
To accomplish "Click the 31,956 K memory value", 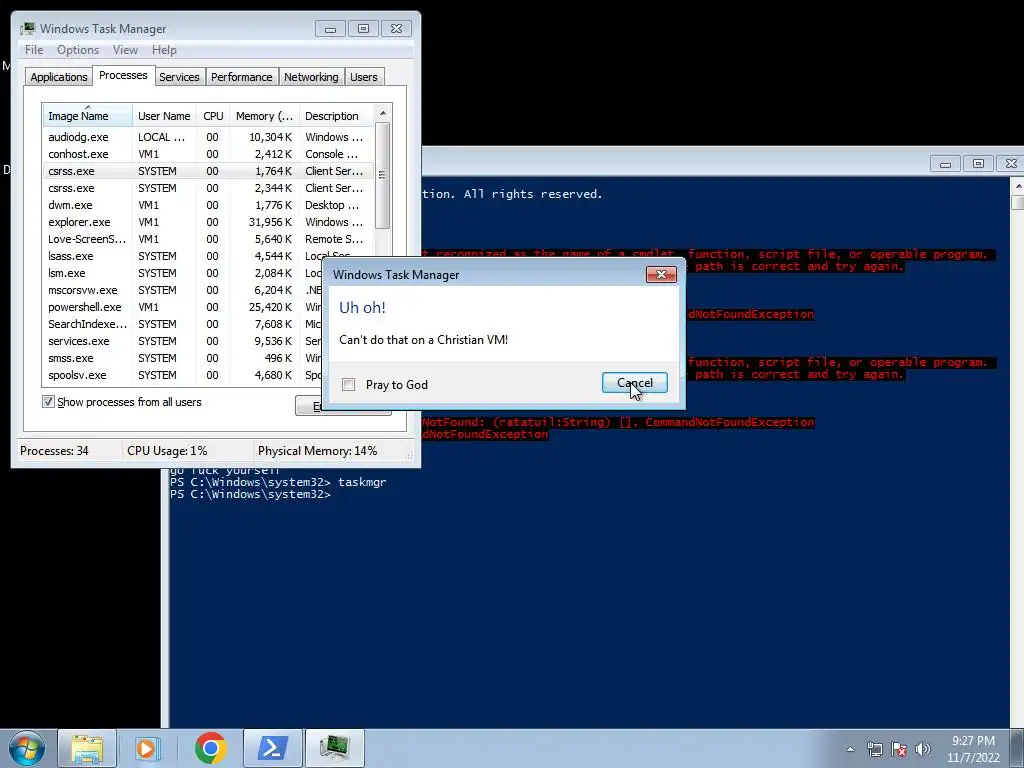I will pyautogui.click(x=270, y=222).
